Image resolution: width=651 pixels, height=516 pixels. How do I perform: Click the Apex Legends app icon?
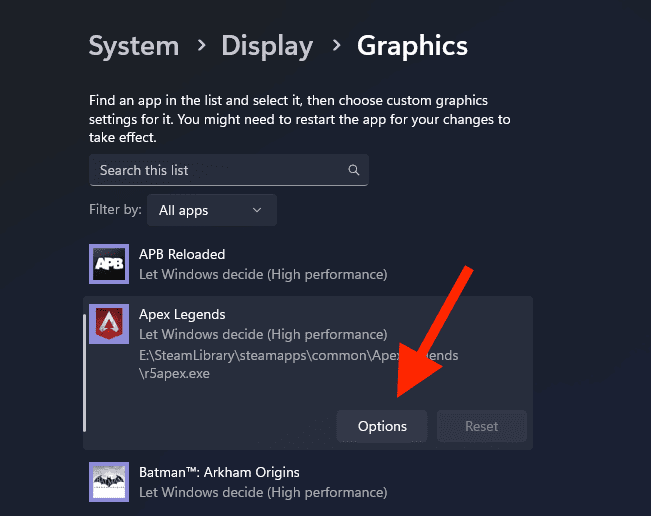[x=108, y=324]
